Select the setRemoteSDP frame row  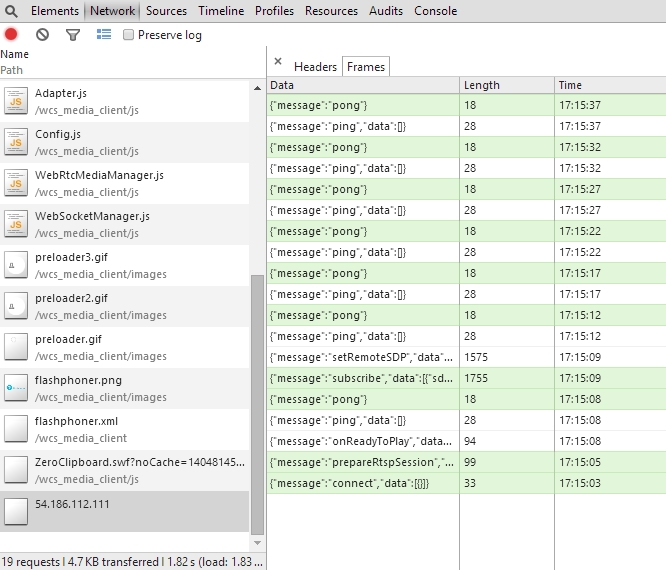tap(466, 357)
